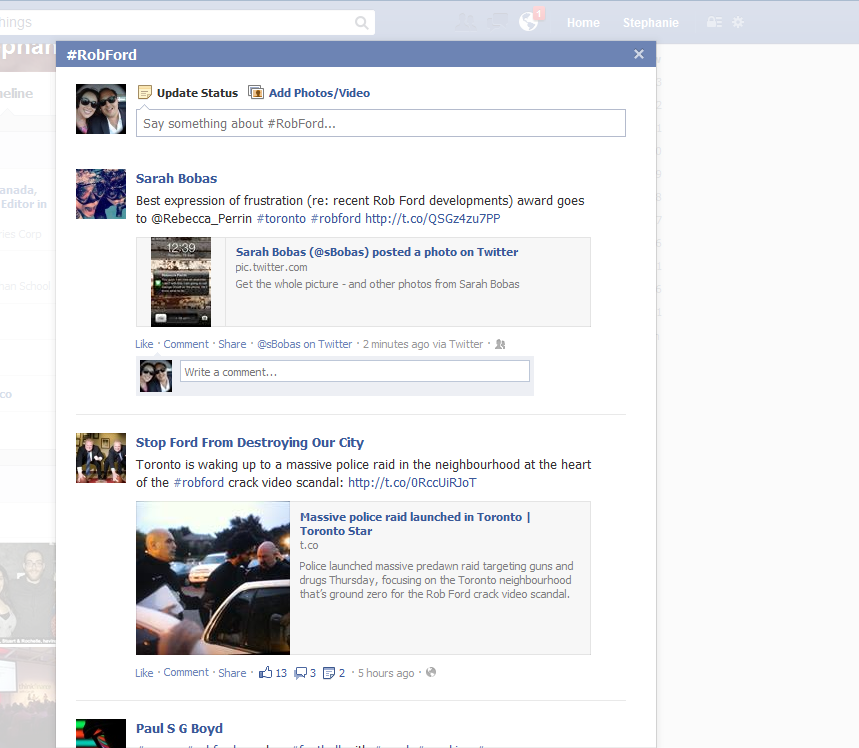Image resolution: width=859 pixels, height=748 pixels.
Task: Go to Home in top bar
Action: pos(583,22)
